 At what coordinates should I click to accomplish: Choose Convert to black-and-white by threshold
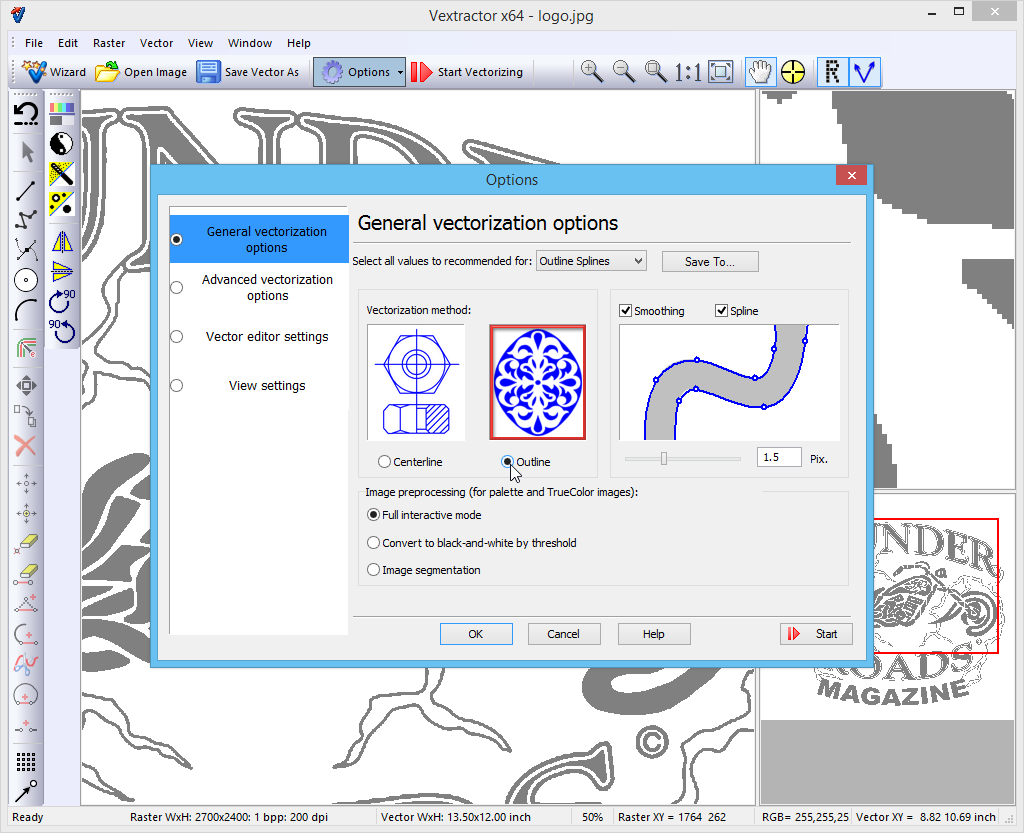click(x=374, y=543)
